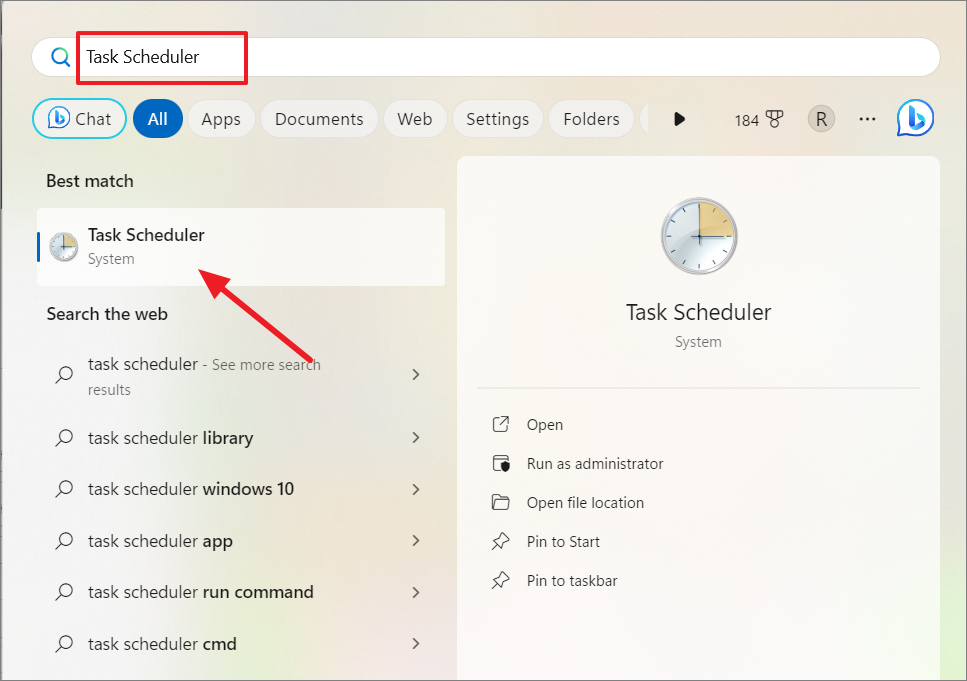Click magnifier icon beside task scheduler windows 10
This screenshot has width=967, height=681.
(64, 489)
